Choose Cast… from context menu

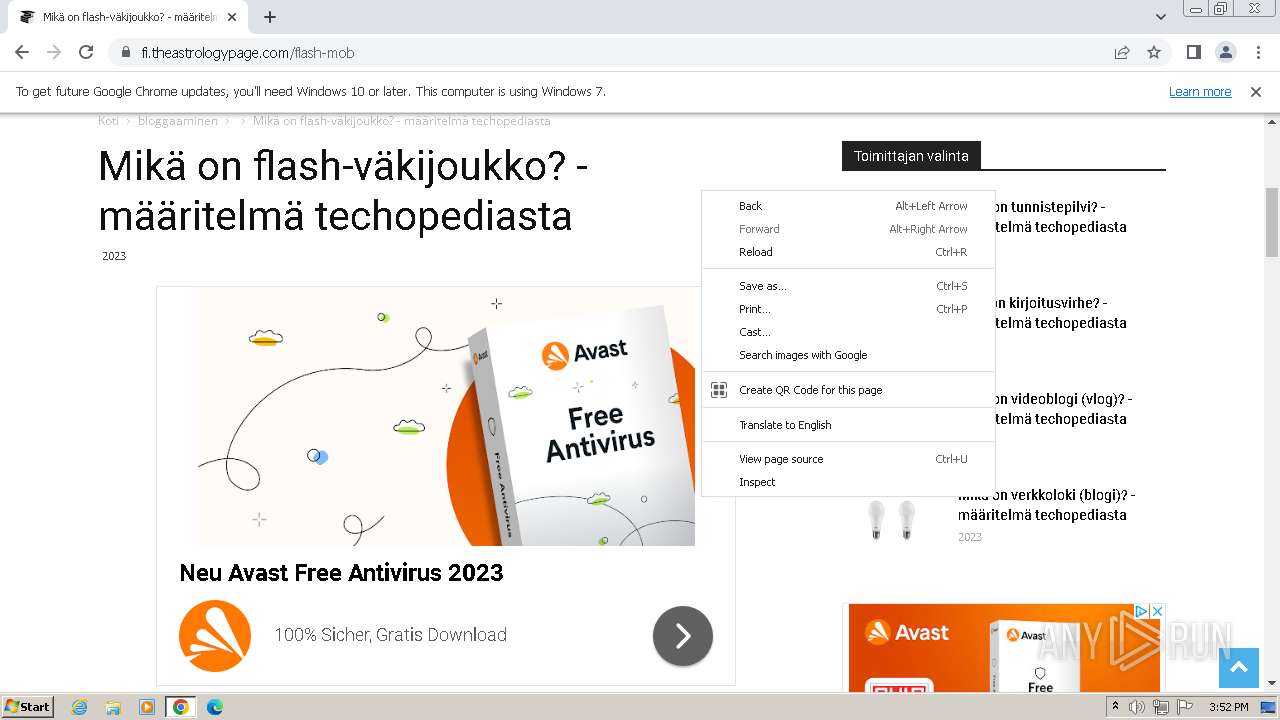pyautogui.click(x=848, y=332)
